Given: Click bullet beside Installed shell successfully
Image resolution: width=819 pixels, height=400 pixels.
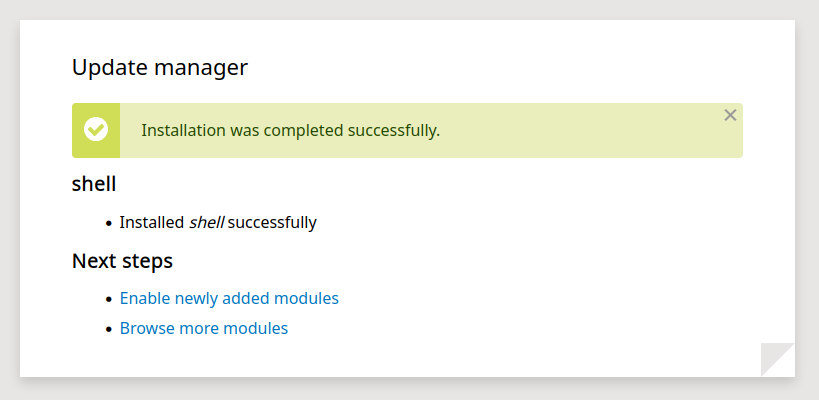Looking at the screenshot, I should [109, 223].
